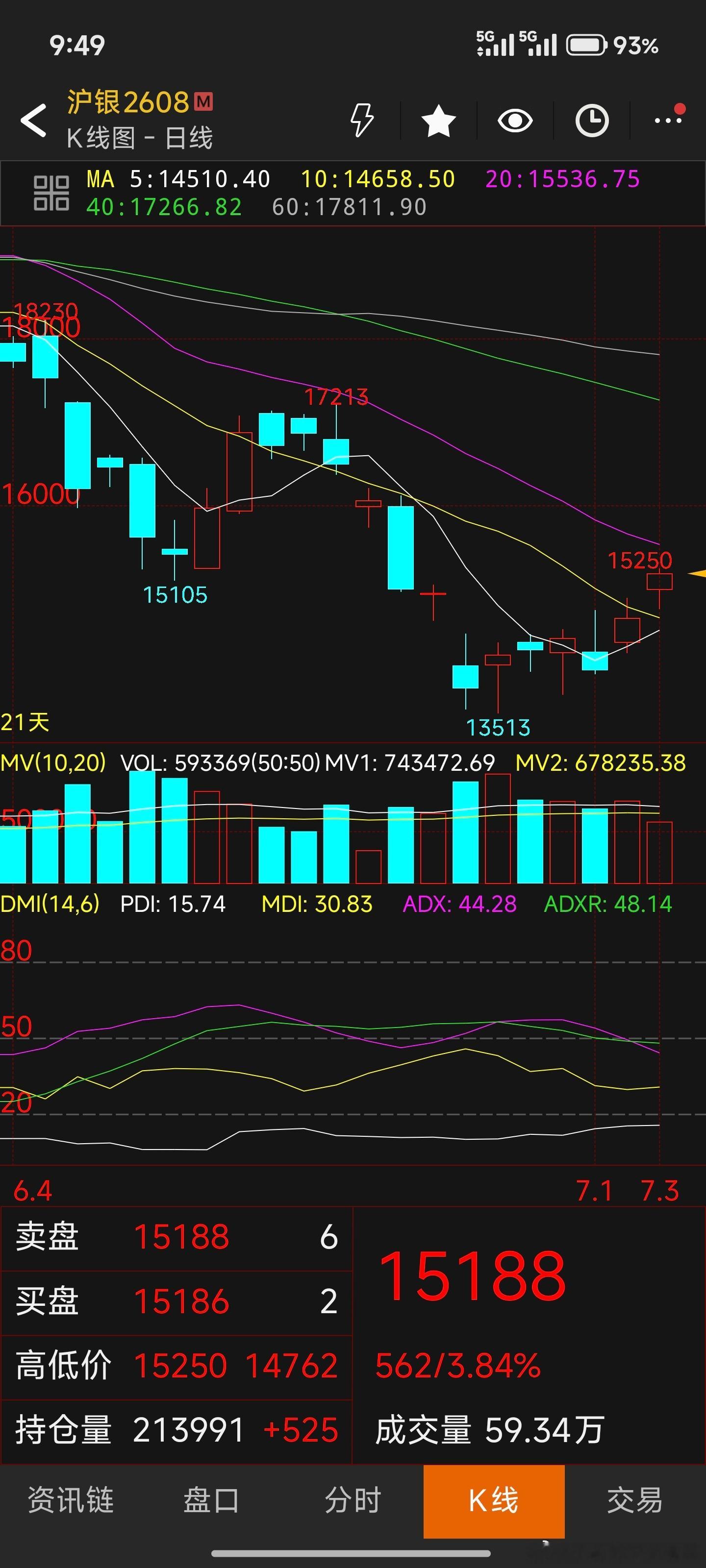Tap the 7.3 date label
The image size is (706, 1568).
(x=660, y=1191)
